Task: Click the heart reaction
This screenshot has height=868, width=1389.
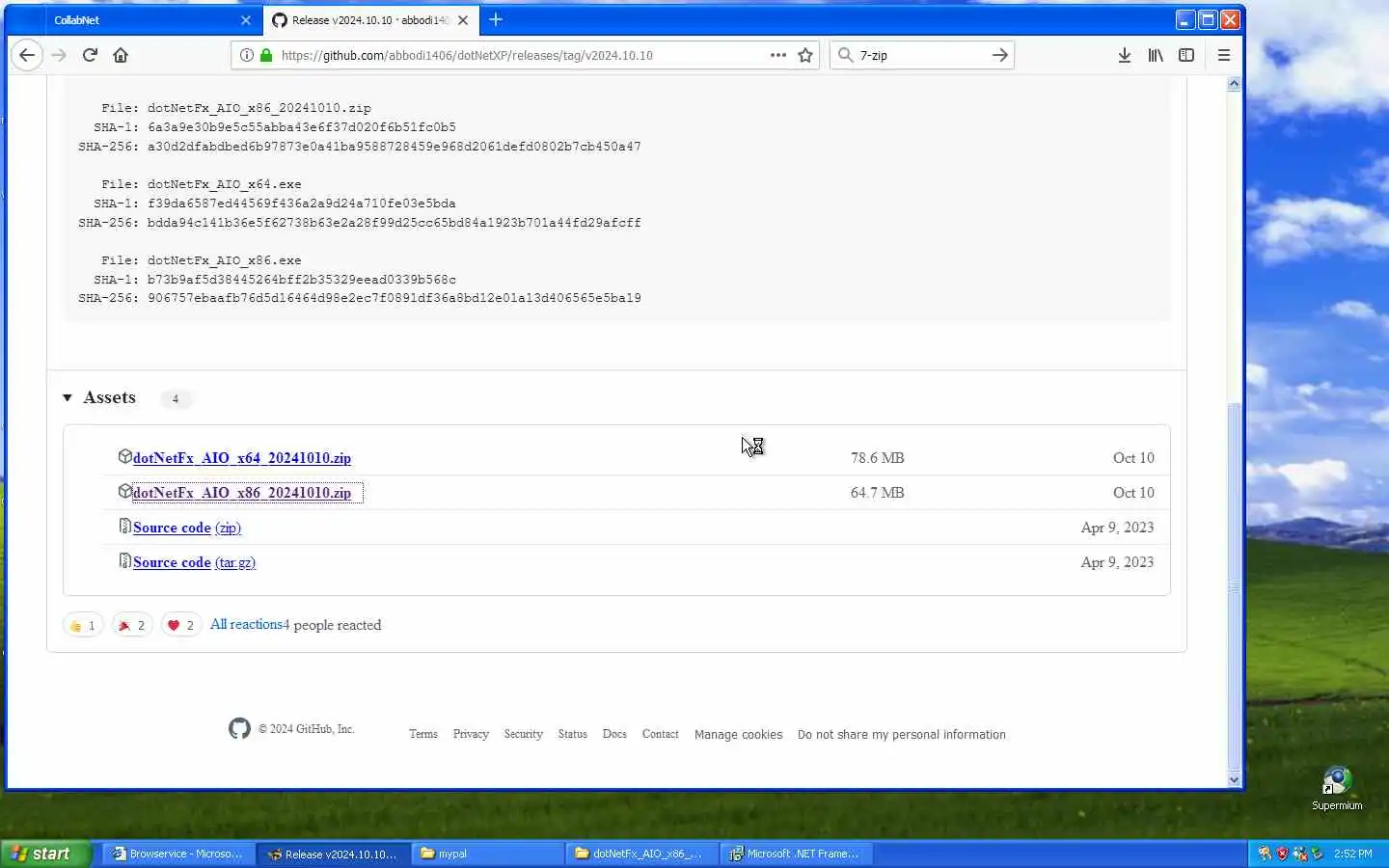Action: [x=181, y=625]
